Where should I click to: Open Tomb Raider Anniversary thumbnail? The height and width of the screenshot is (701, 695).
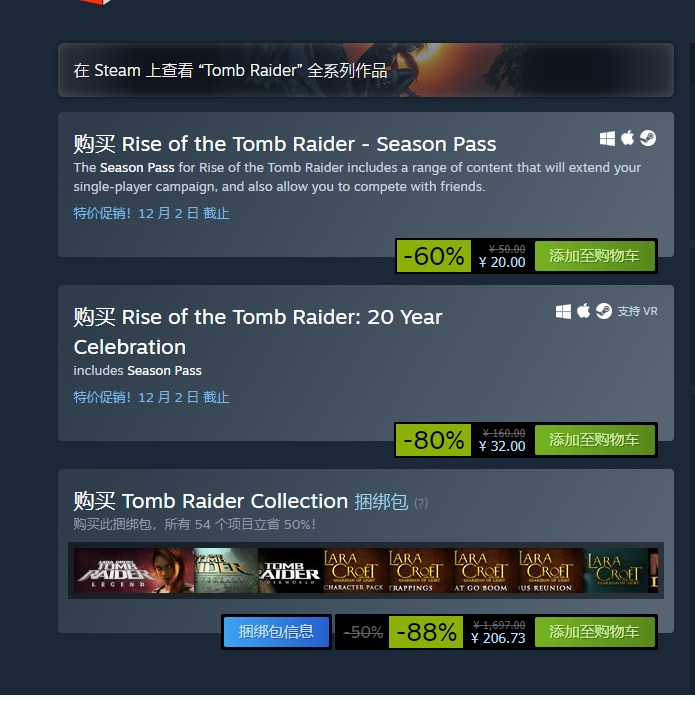coord(226,570)
